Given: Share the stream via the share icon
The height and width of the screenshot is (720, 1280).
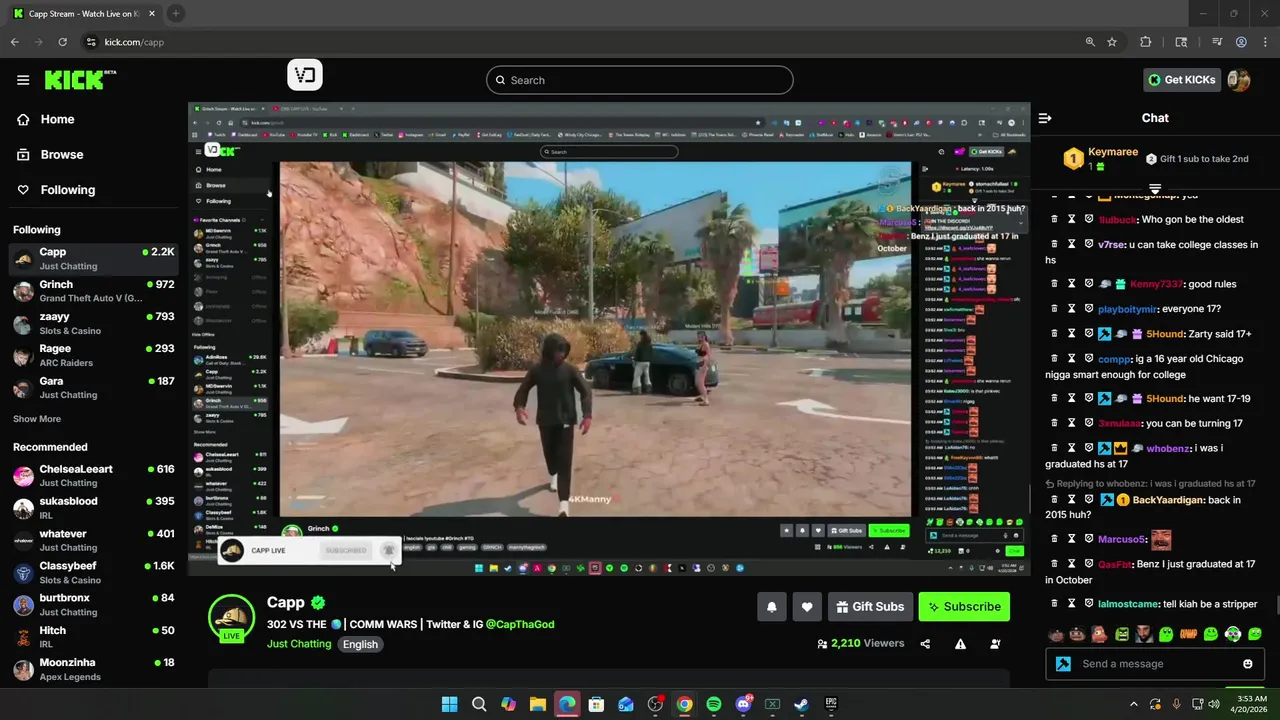Looking at the screenshot, I should click(925, 644).
